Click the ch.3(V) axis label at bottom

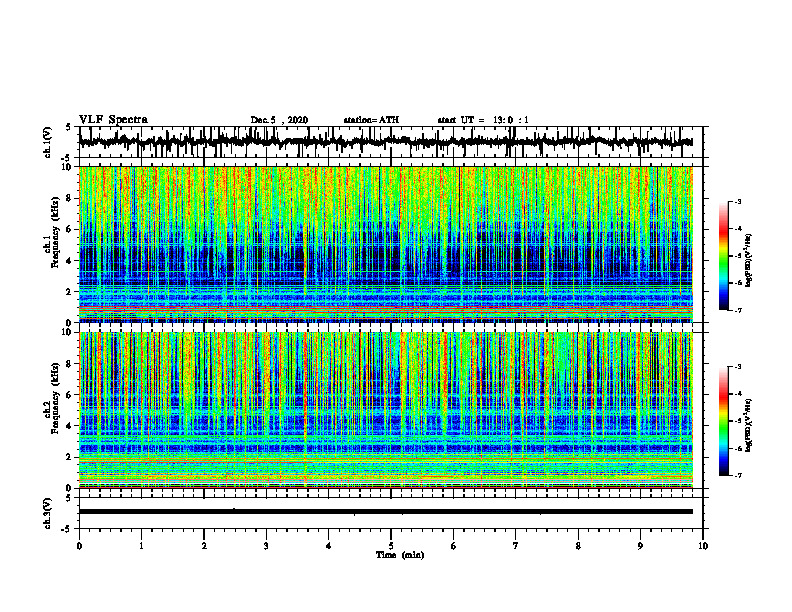[x=48, y=513]
